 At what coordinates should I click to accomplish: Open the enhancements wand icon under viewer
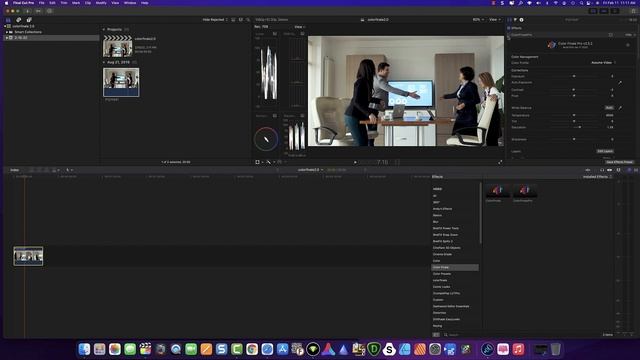pyautogui.click(x=269, y=162)
